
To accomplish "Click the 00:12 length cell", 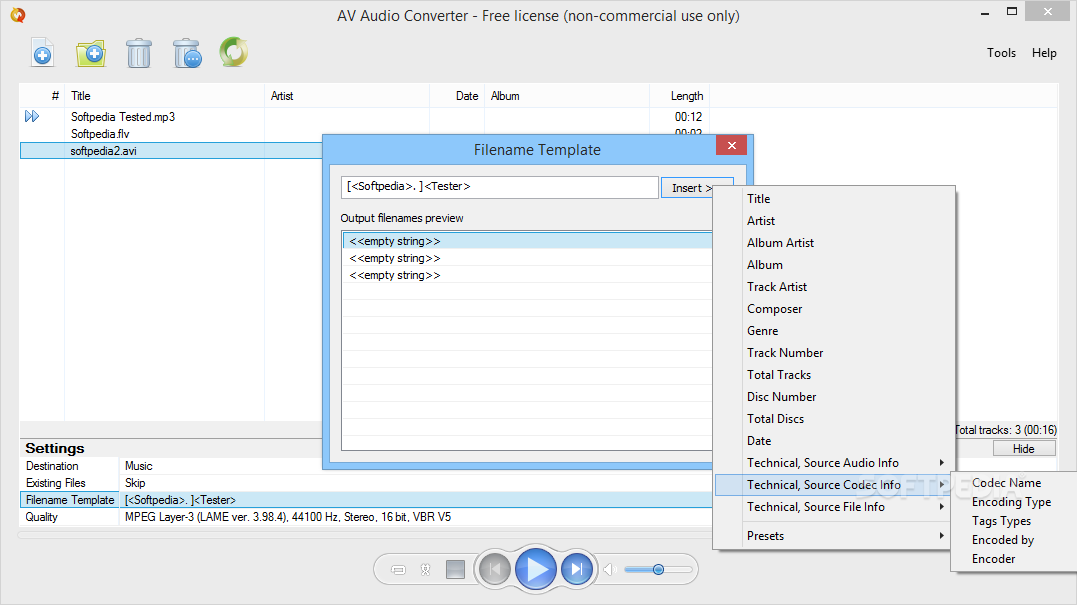I will tap(688, 117).
